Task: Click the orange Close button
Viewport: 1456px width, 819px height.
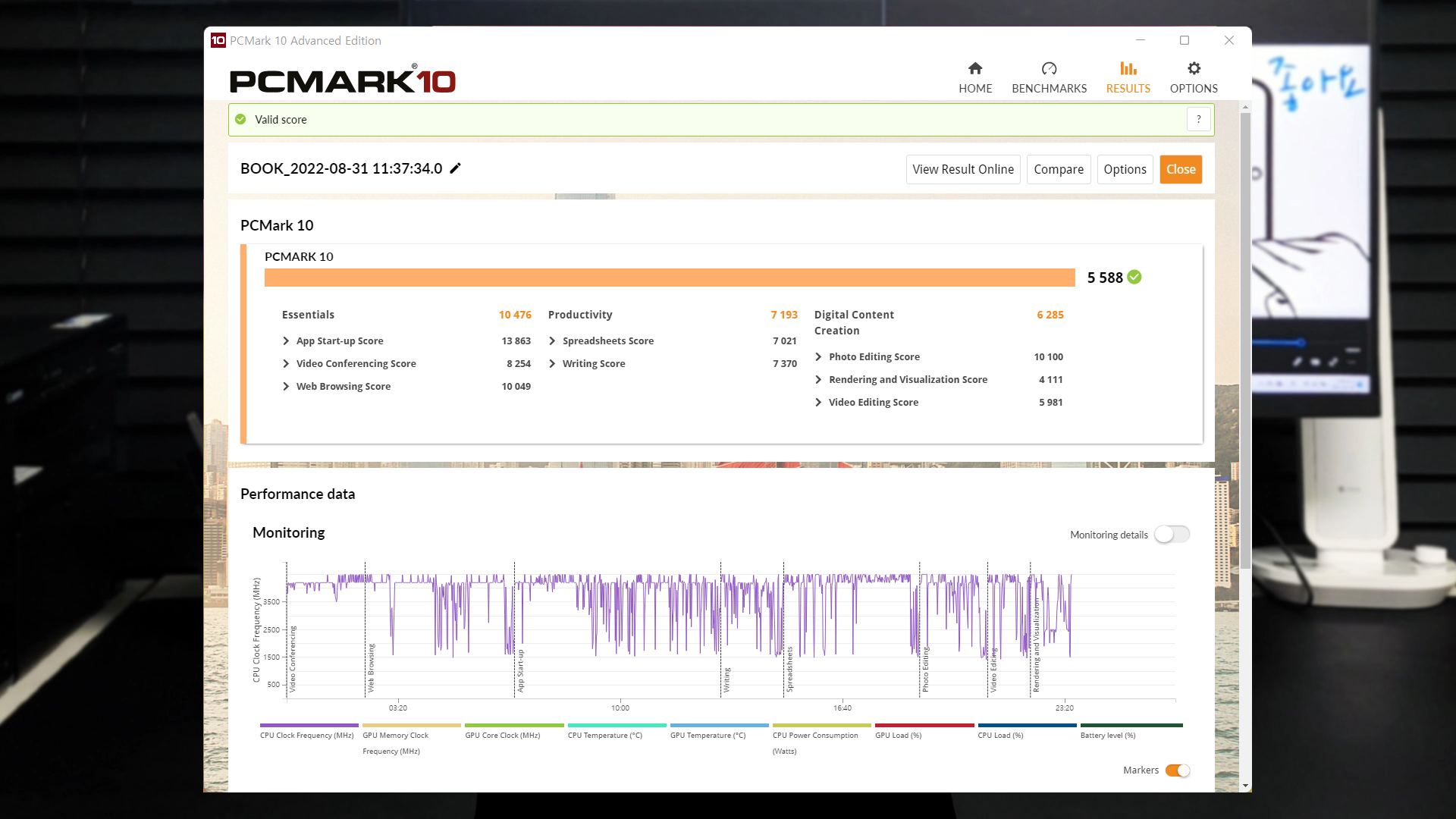Action: coord(1180,170)
